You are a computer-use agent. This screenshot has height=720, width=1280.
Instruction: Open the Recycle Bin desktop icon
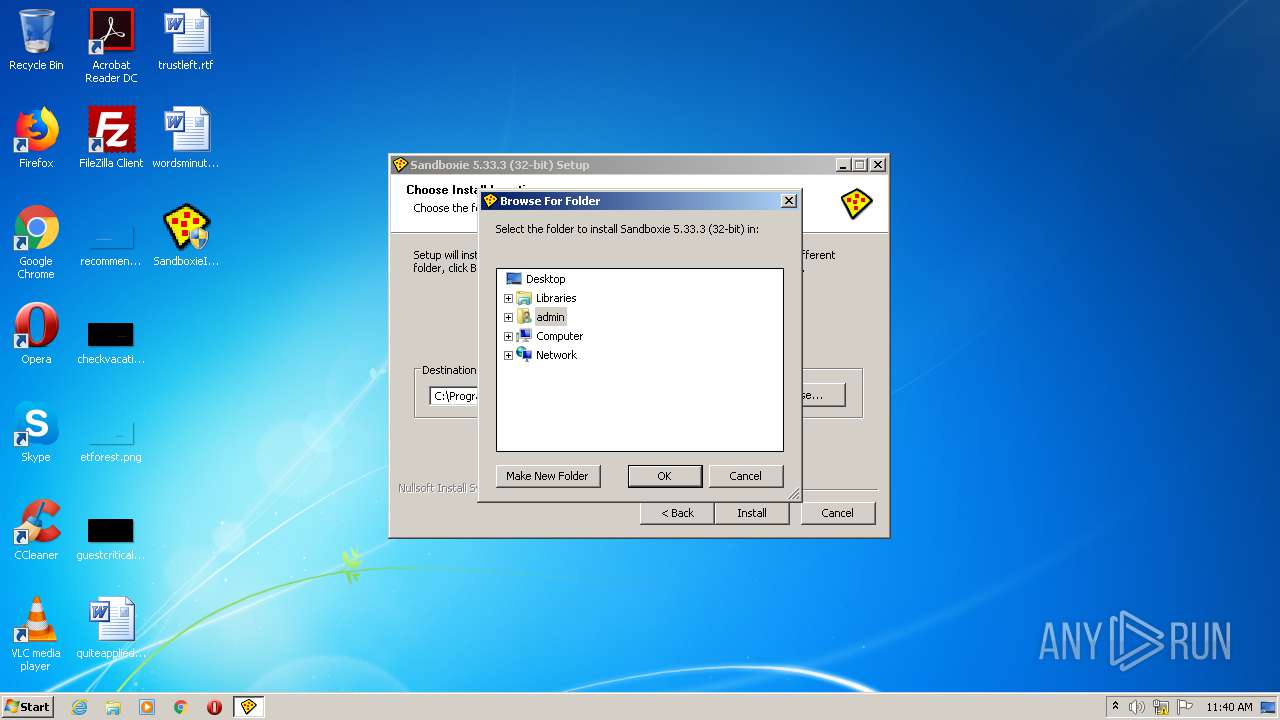[x=36, y=40]
